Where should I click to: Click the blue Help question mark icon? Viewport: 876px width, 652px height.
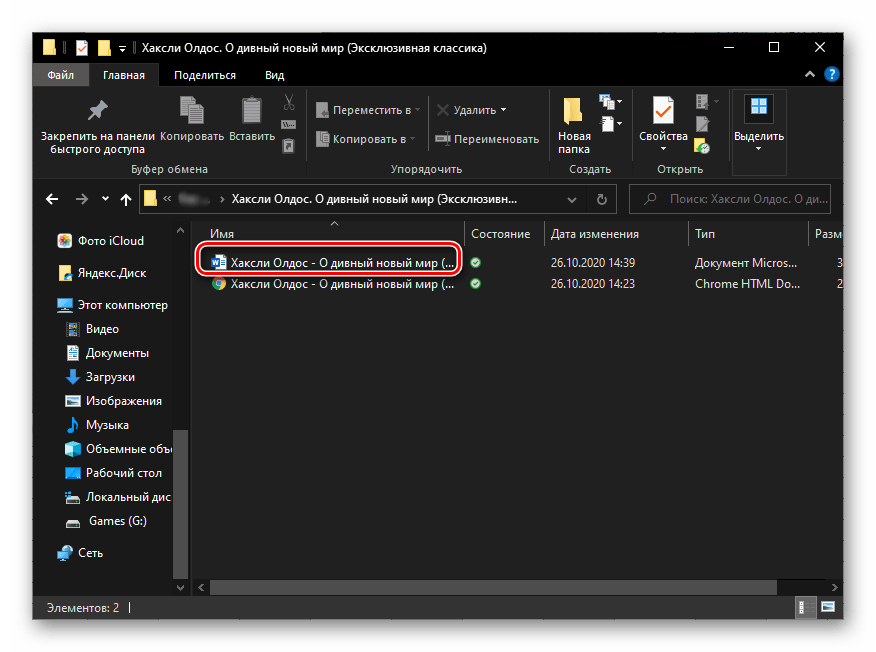(831, 74)
